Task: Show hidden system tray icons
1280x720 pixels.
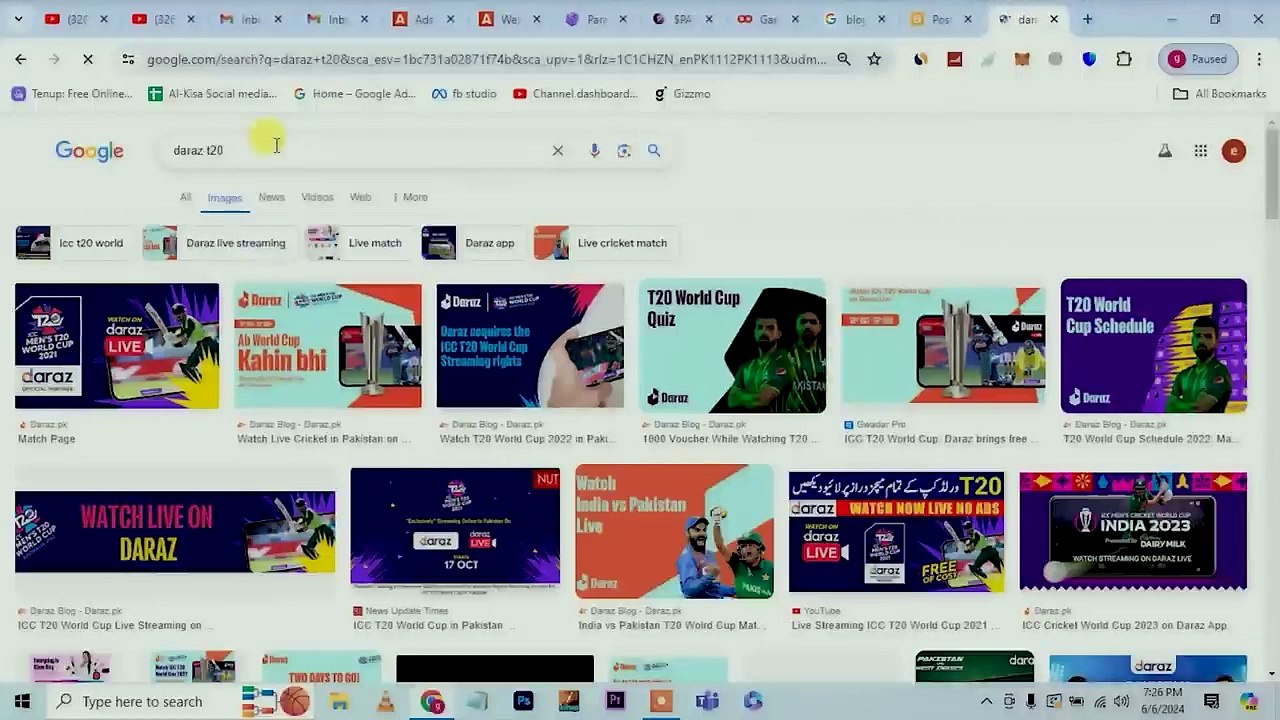Action: tap(986, 701)
